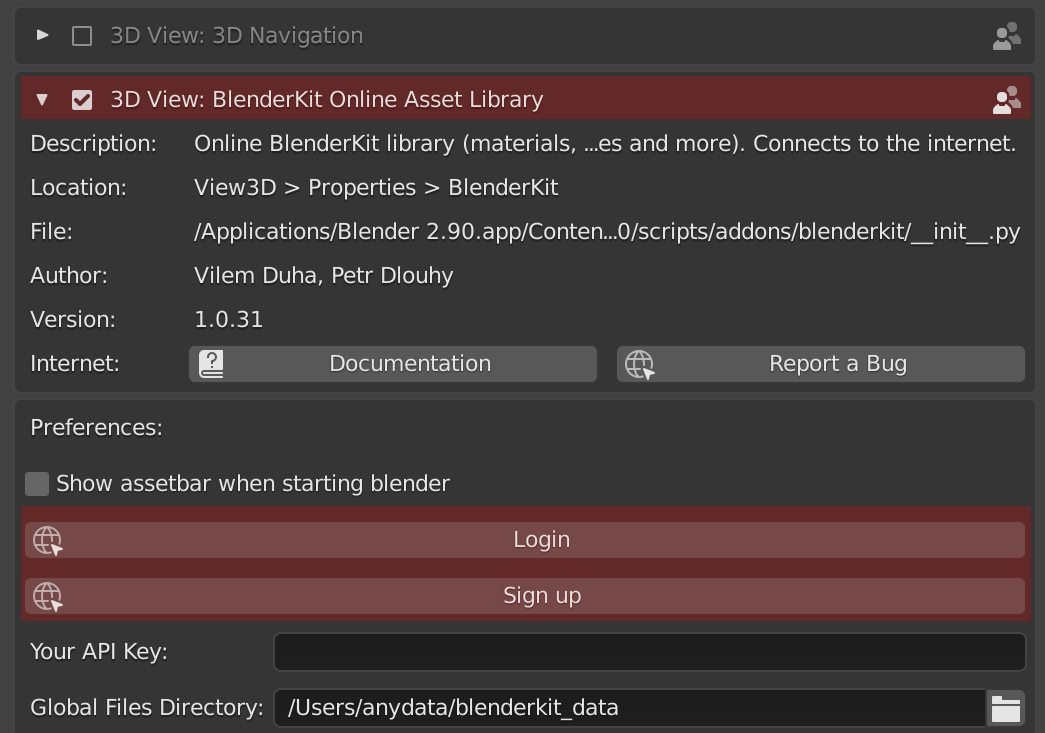This screenshot has height=733, width=1045.
Task: Enable the 3D Navigation add-on checkbox
Action: pos(82,36)
